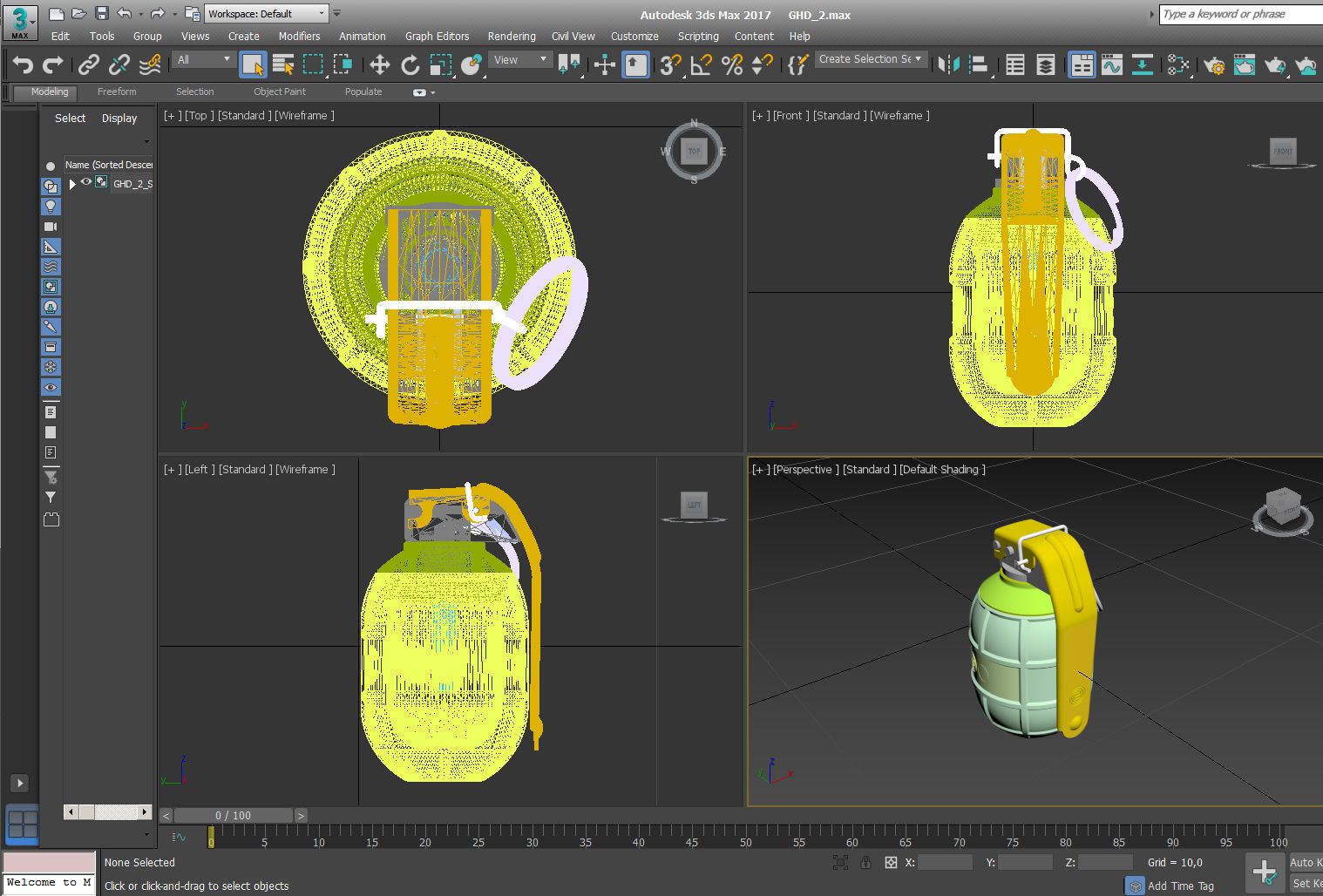Screen dimensions: 1323x896
Task: Toggle Display Lights filter in Scene Explorer
Action: pyautogui.click(x=51, y=207)
